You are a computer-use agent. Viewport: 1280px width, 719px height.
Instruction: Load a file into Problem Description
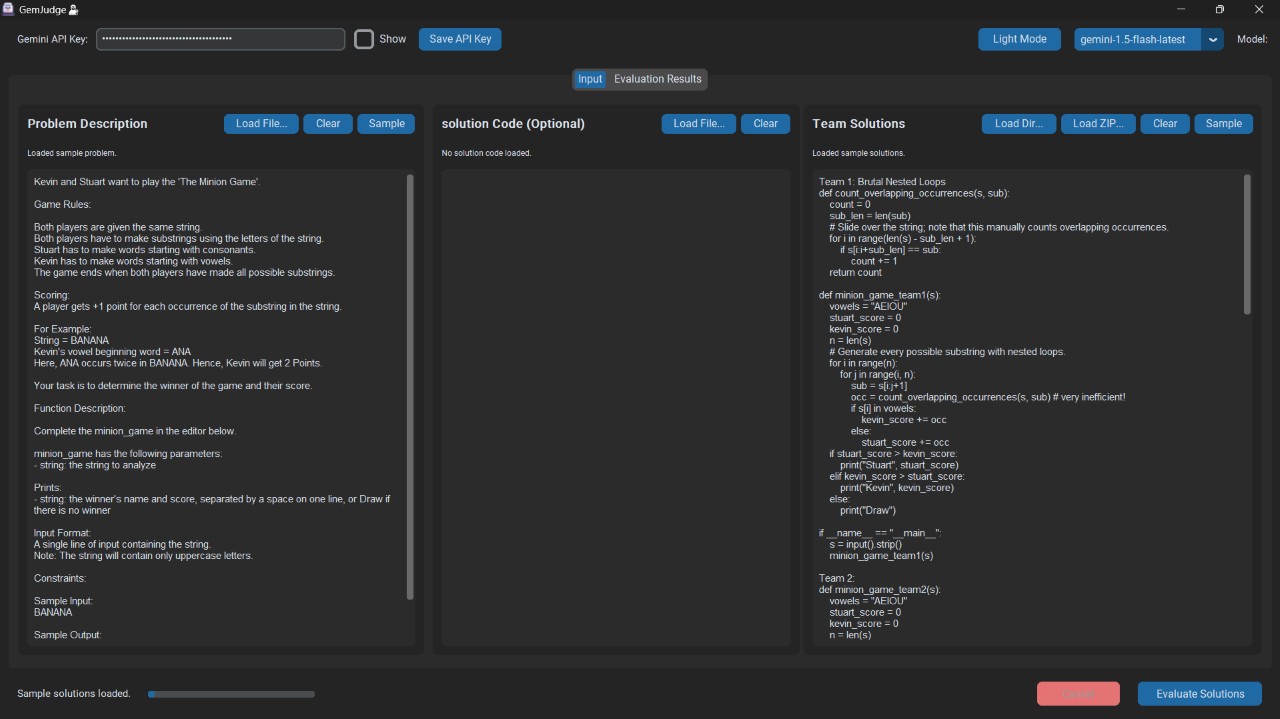click(260, 123)
